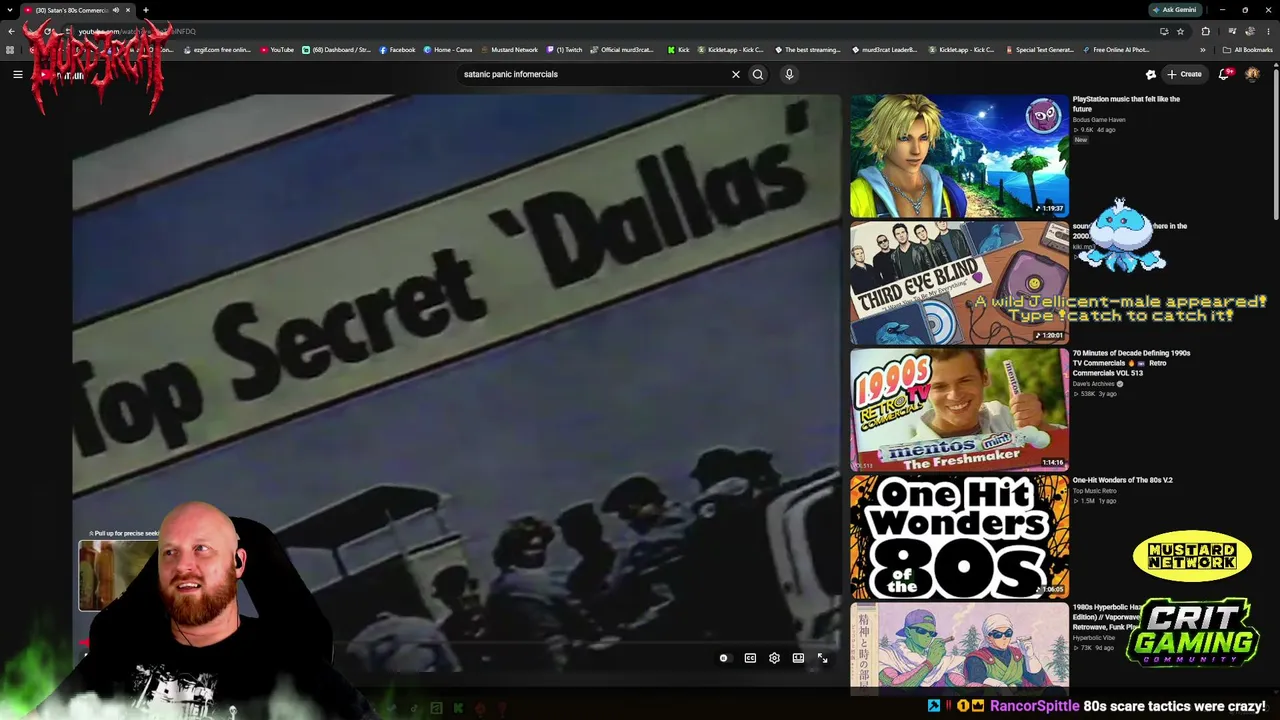
Task: Open 'One-Hit Wonders of The 80s V.2' title
Action: click(1123, 480)
